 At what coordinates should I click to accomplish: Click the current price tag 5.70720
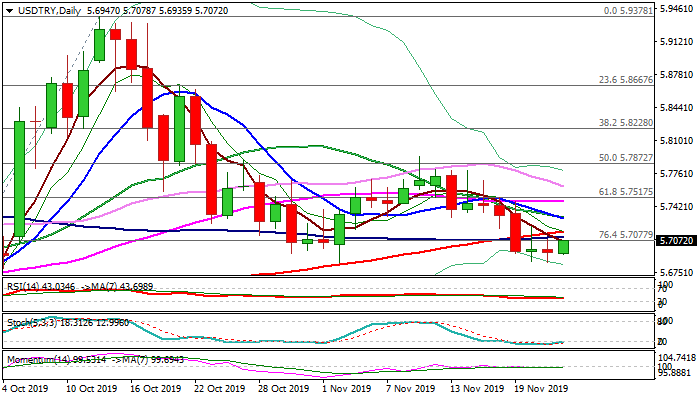667,241
